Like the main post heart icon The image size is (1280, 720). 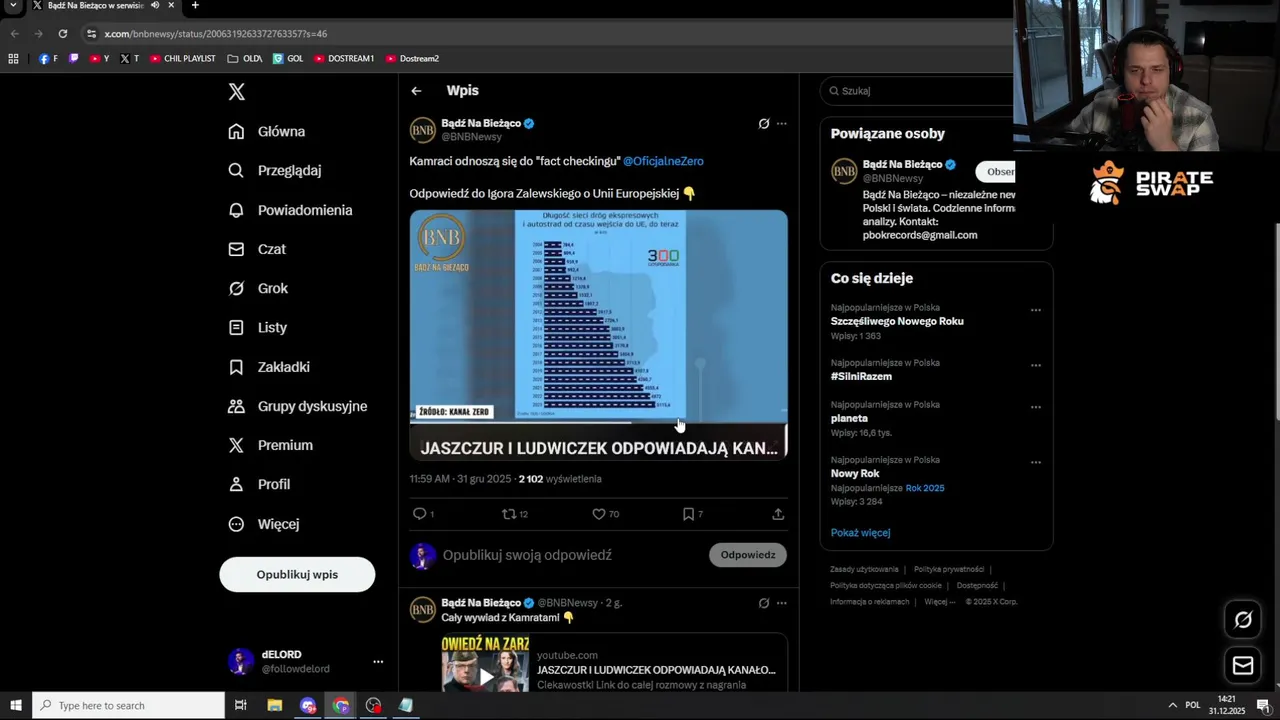point(599,514)
